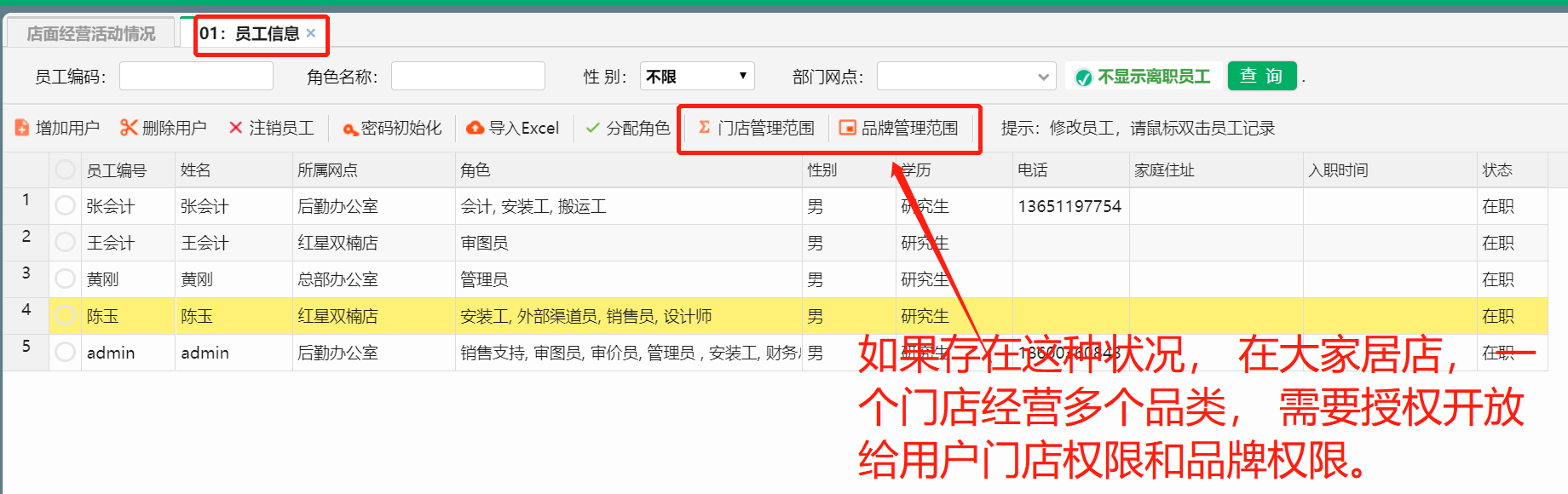The height and width of the screenshot is (494, 1568).
Task: Click the 导入Excel cloud upload icon
Action: pos(476,128)
